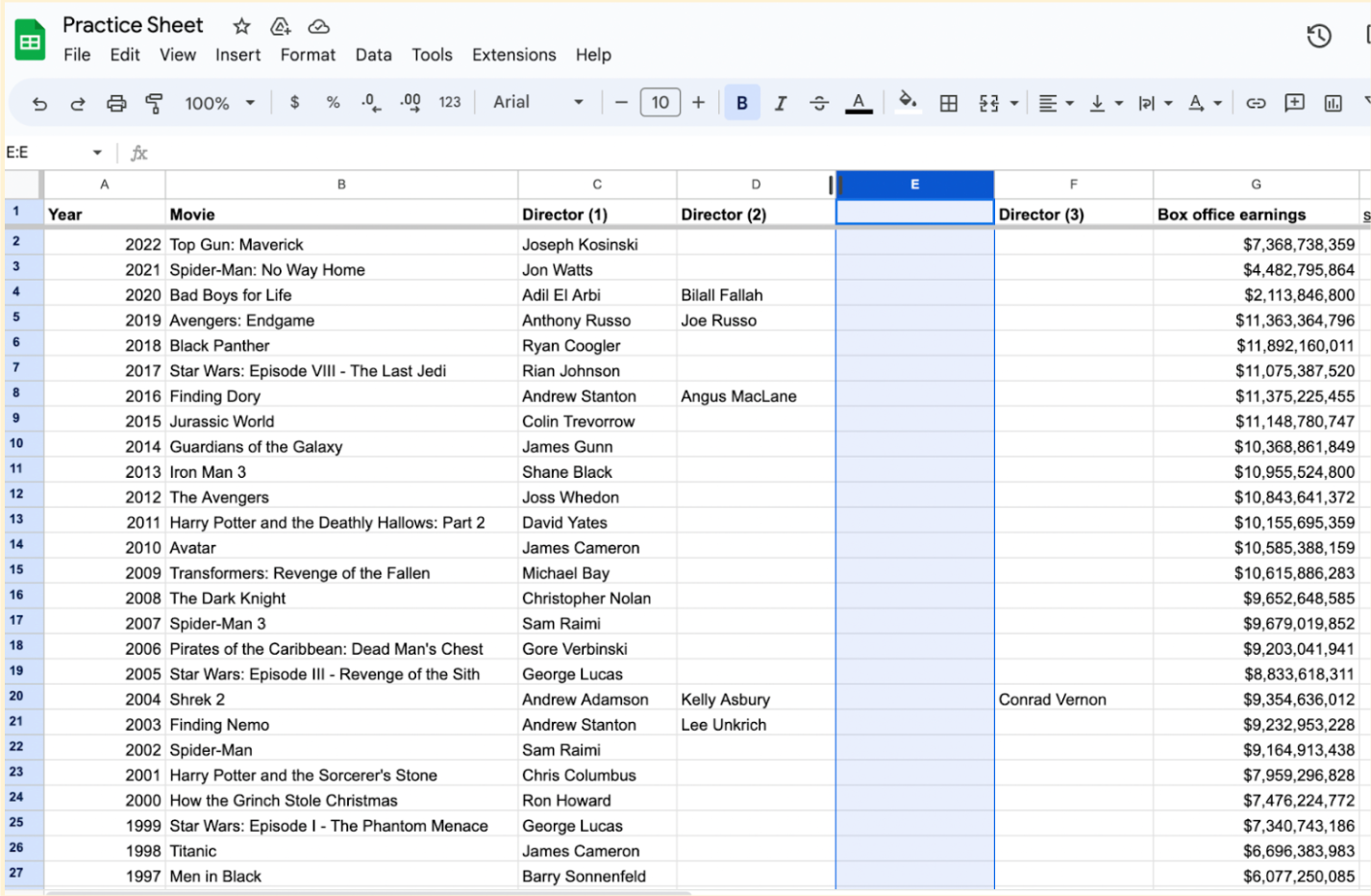Open the File menu
1371x896 pixels.
[x=77, y=55]
